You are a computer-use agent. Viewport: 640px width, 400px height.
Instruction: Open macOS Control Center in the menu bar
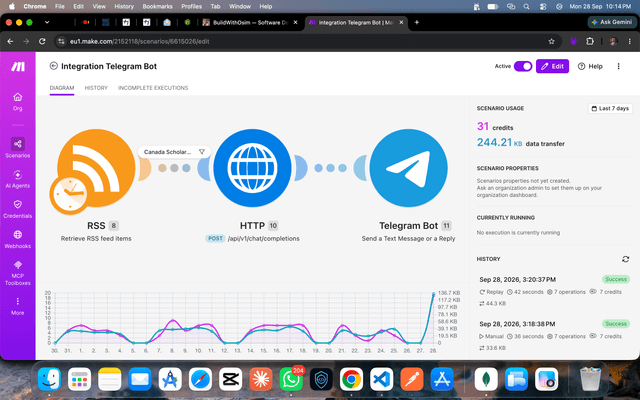[x=543, y=6]
